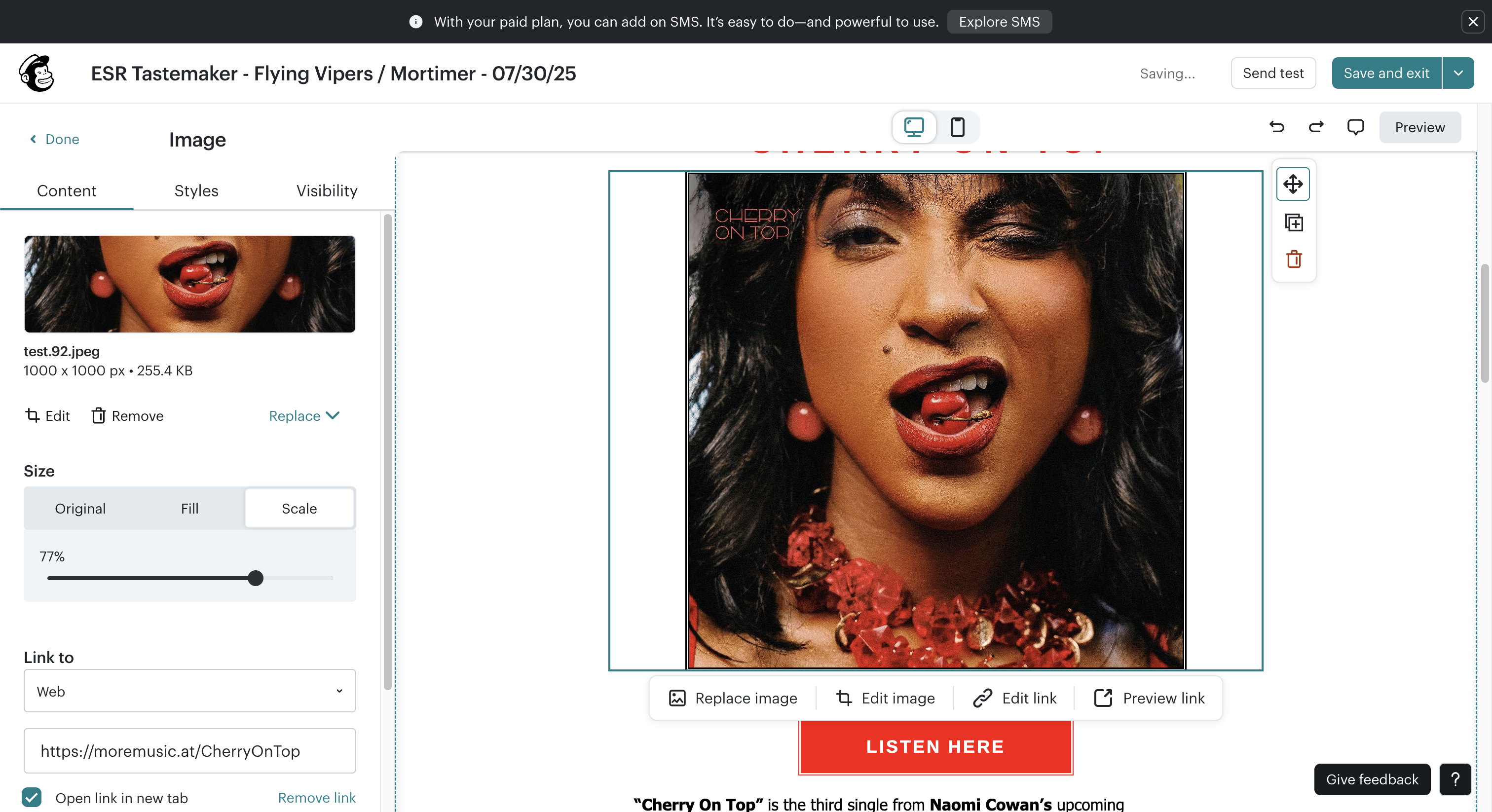Click the redo arrow icon
The width and height of the screenshot is (1492, 812).
click(x=1316, y=127)
